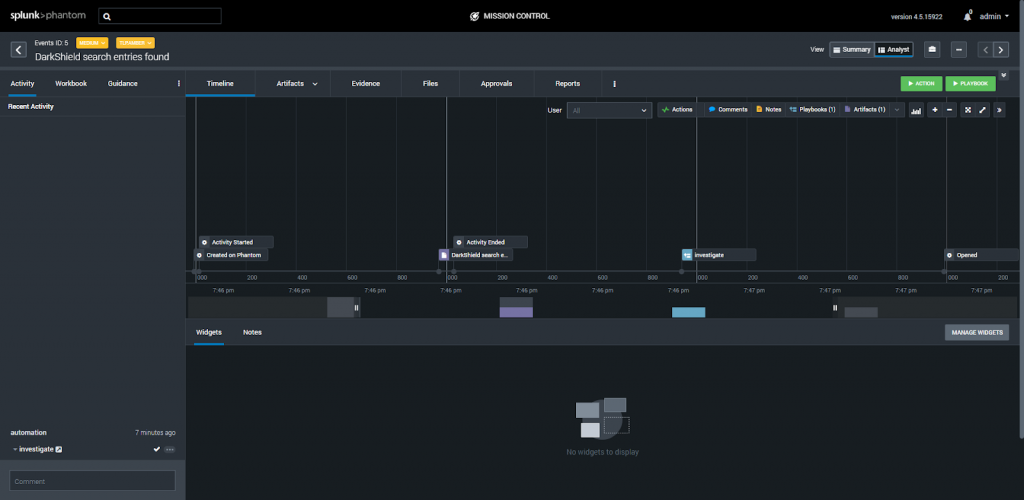
Task: Go to the next event arrow
Action: [x=1001, y=50]
